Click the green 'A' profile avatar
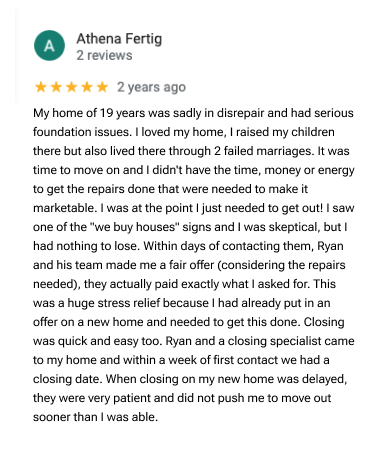The image size is (387, 452). [49, 45]
